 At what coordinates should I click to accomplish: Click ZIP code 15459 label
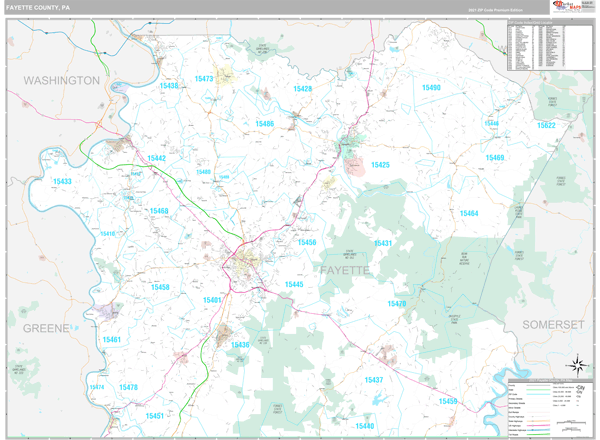coord(447,401)
